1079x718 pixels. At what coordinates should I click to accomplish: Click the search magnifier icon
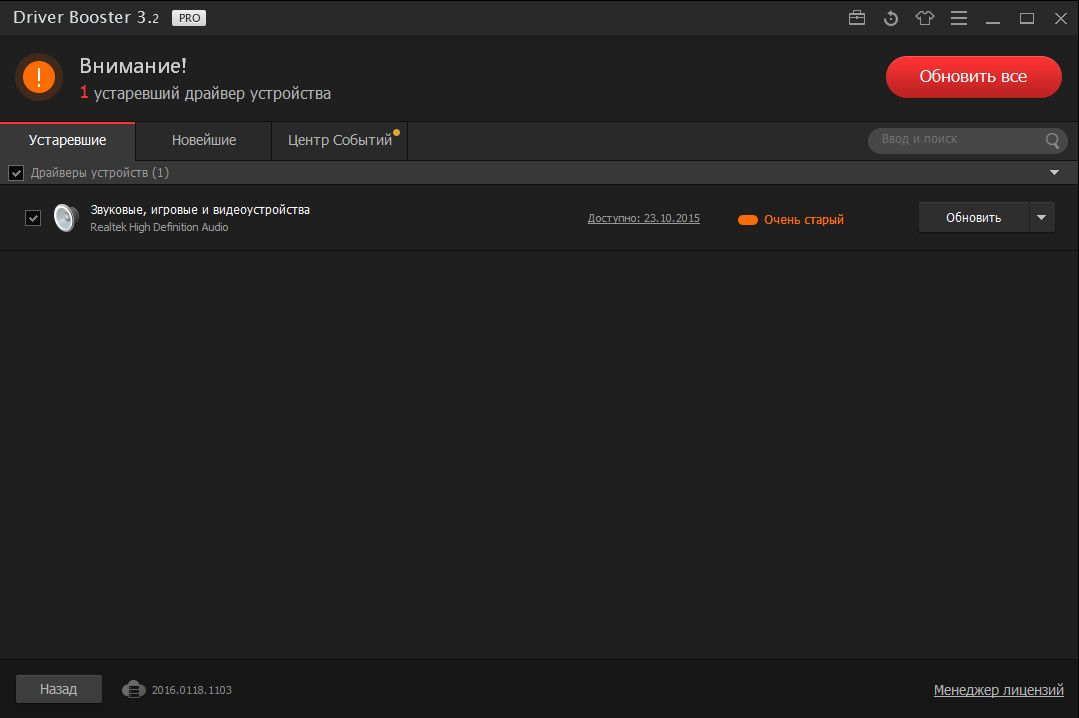click(1052, 140)
